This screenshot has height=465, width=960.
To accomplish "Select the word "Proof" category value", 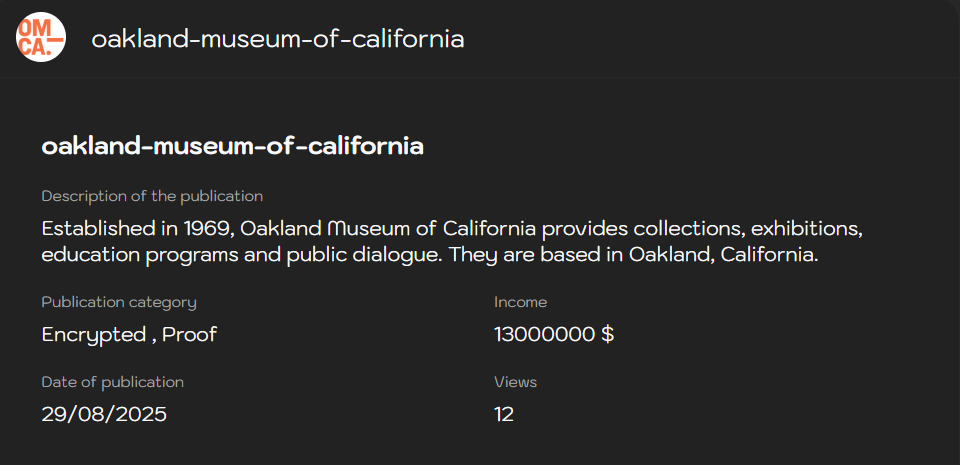I will [x=190, y=334].
